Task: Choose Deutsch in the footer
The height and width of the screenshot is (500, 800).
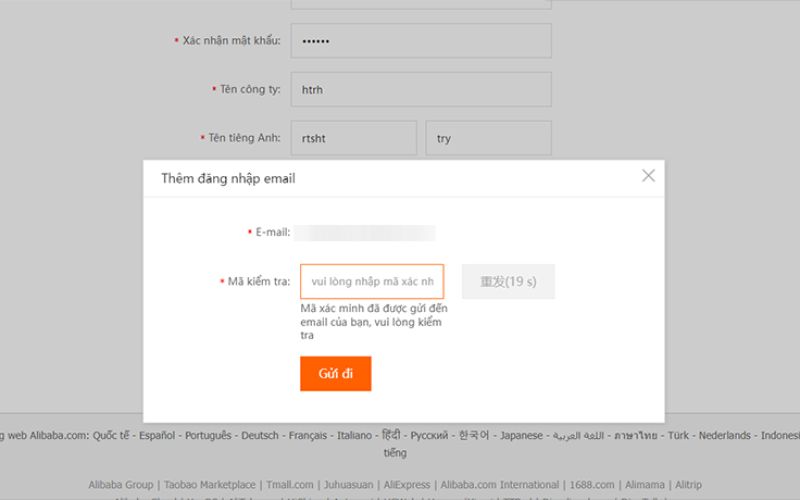Action: pos(260,436)
